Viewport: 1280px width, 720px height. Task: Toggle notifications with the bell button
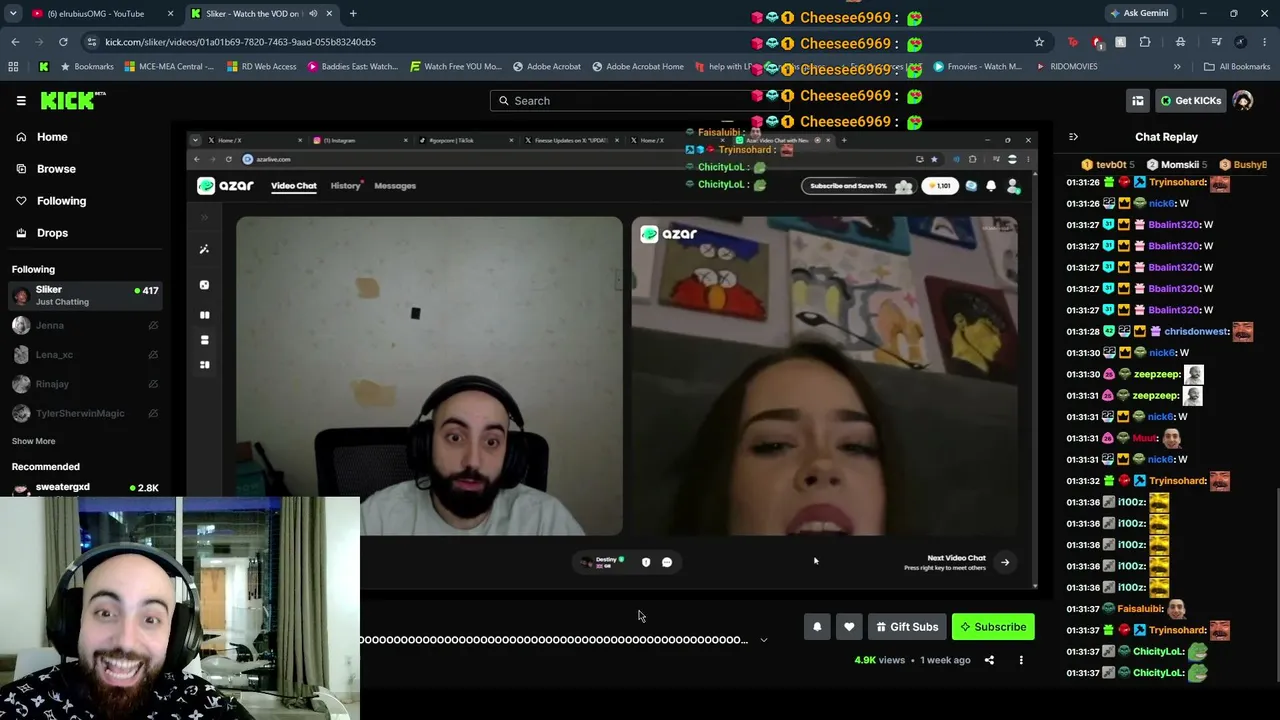click(817, 627)
